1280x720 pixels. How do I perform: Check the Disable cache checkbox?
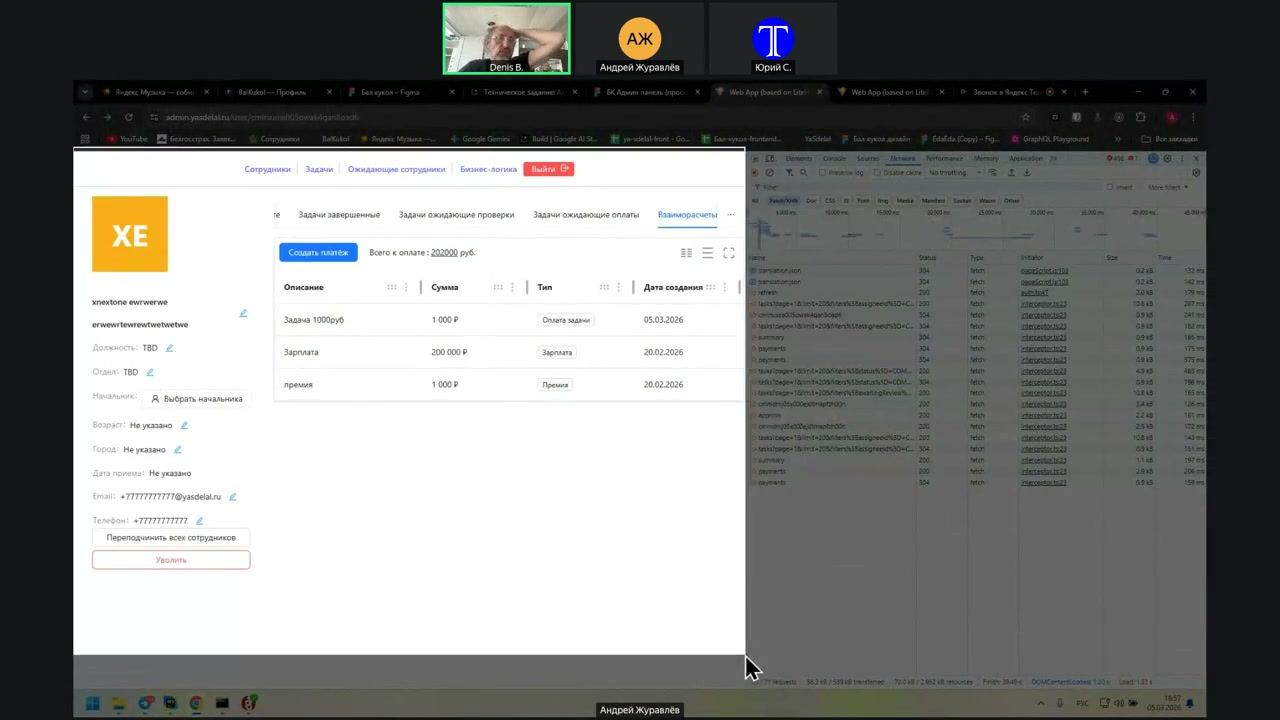tap(875, 173)
